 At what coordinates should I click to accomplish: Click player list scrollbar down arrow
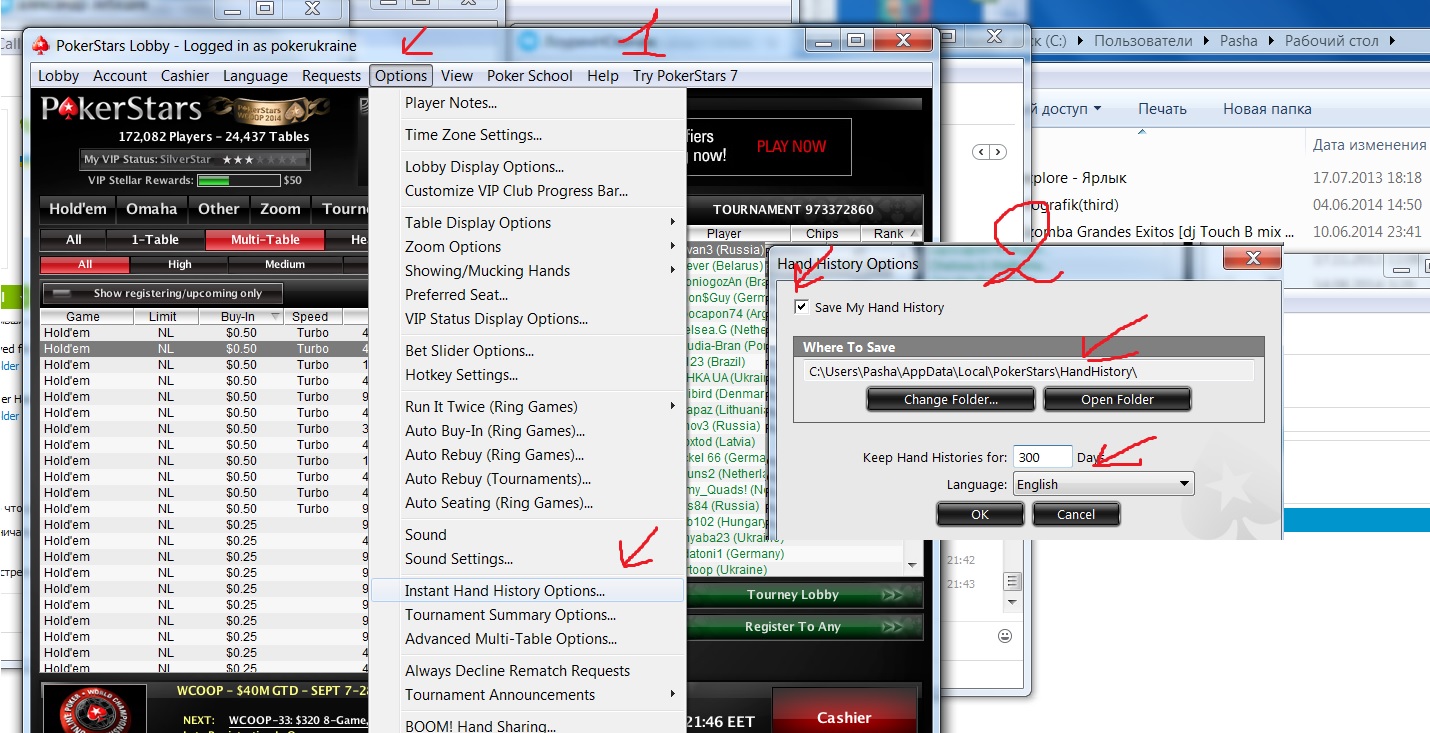(912, 566)
